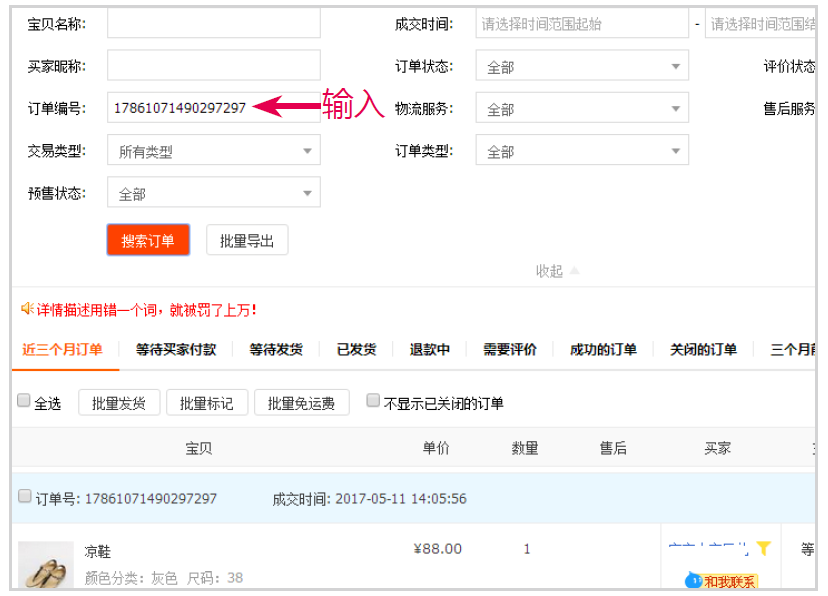Tick the 全选 checkbox

(23, 401)
